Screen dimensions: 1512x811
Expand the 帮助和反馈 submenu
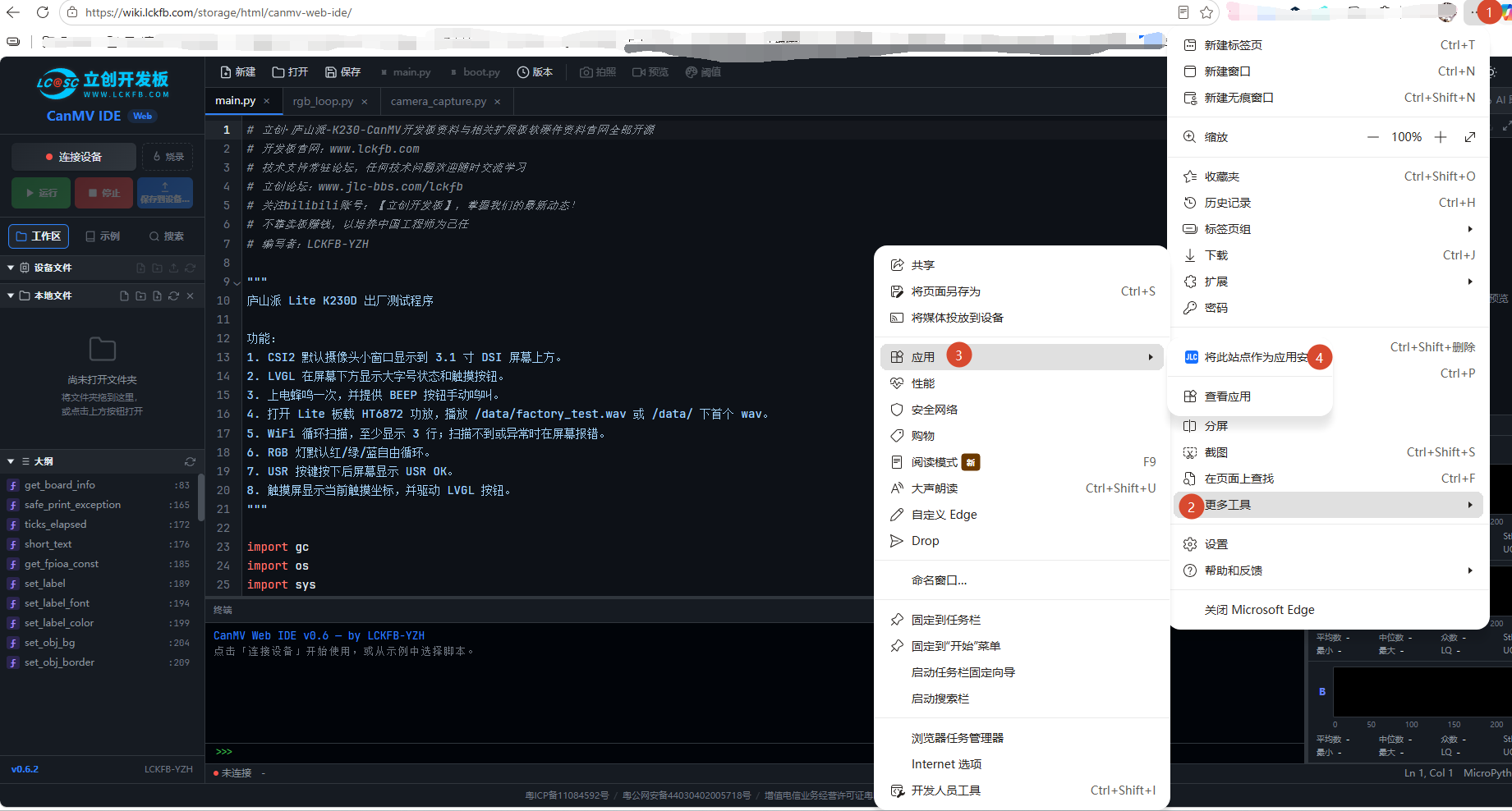coord(1329,570)
